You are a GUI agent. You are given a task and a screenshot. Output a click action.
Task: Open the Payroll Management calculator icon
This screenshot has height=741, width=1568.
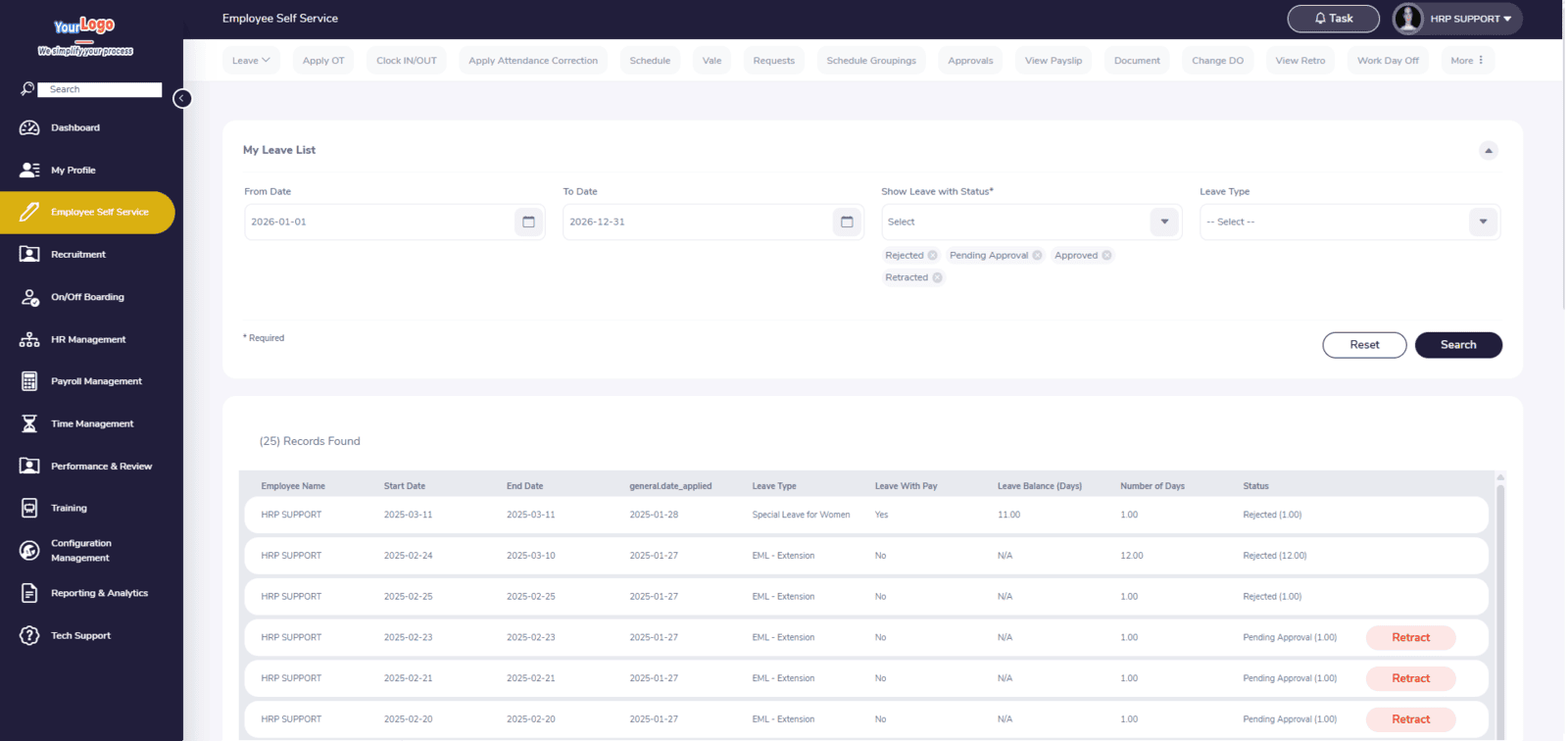29,381
